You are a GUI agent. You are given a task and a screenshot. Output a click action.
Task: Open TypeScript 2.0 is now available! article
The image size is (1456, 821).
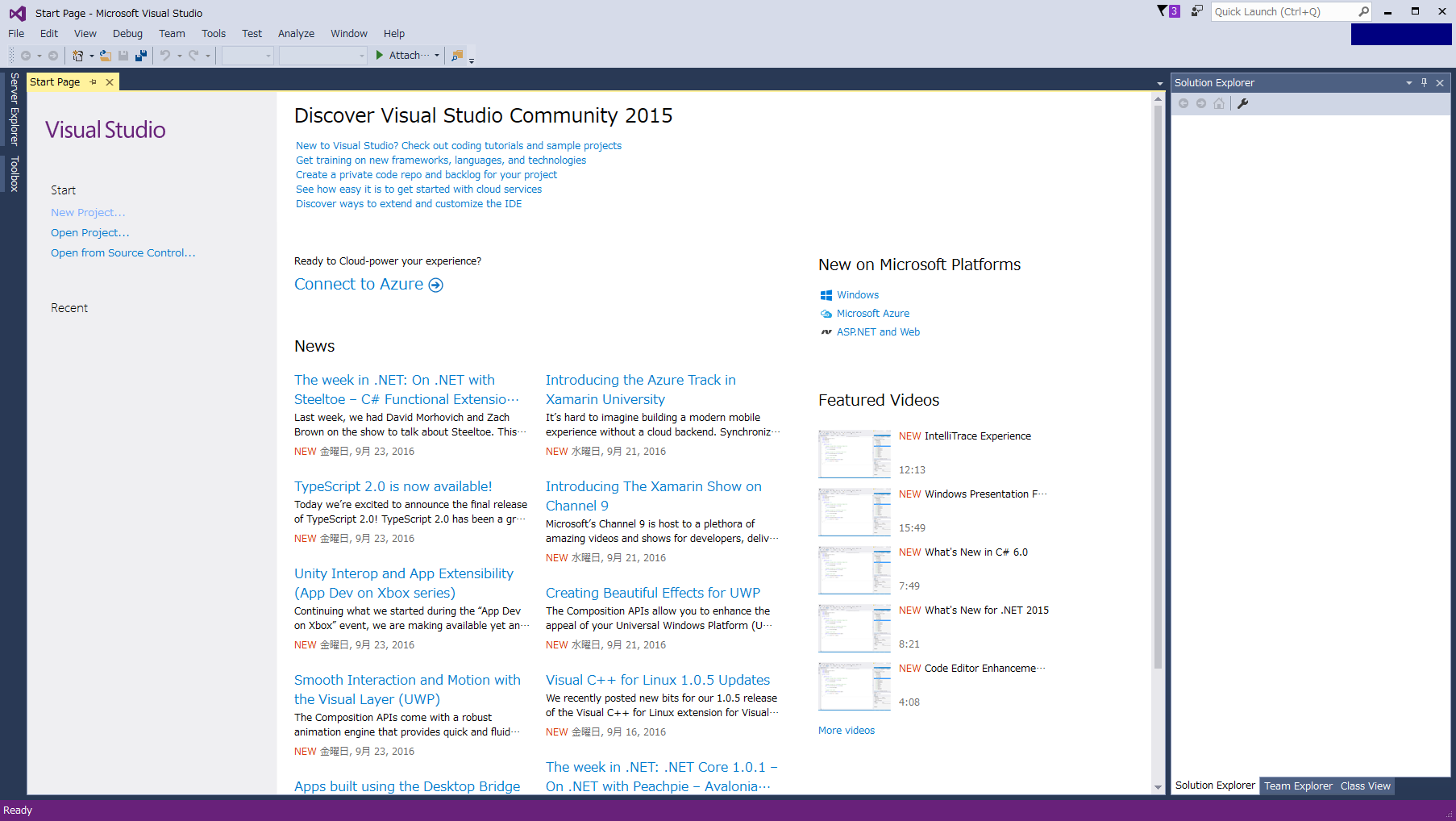[x=393, y=486]
